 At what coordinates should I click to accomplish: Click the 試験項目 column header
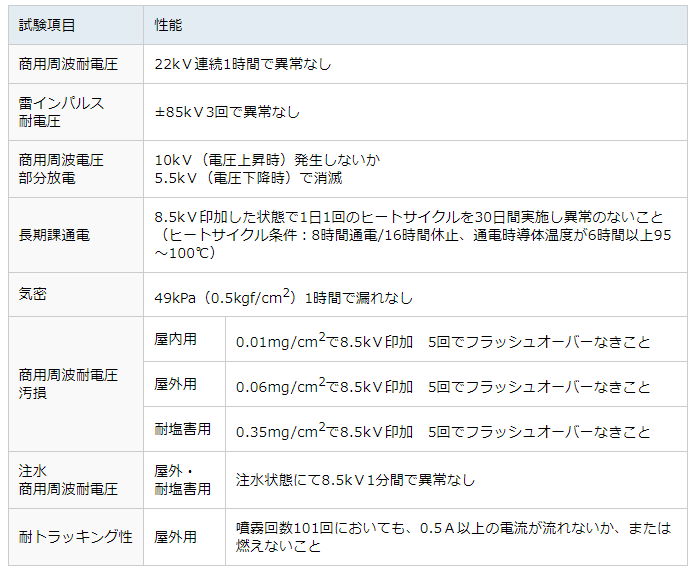click(47, 24)
